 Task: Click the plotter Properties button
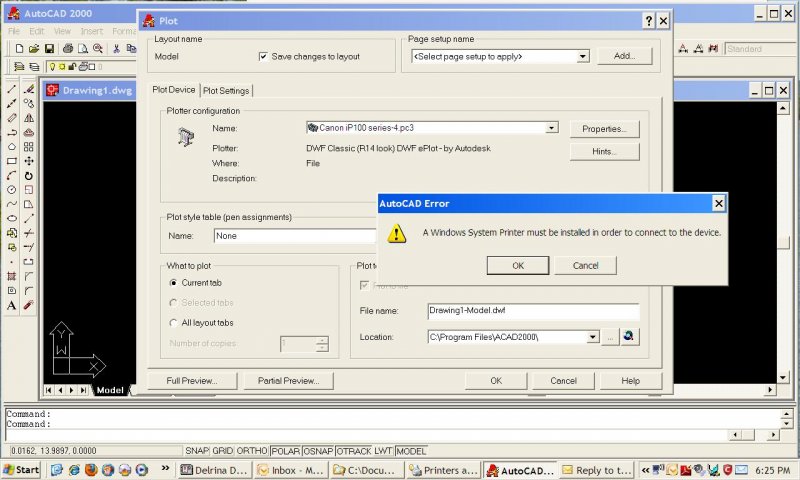coord(604,129)
